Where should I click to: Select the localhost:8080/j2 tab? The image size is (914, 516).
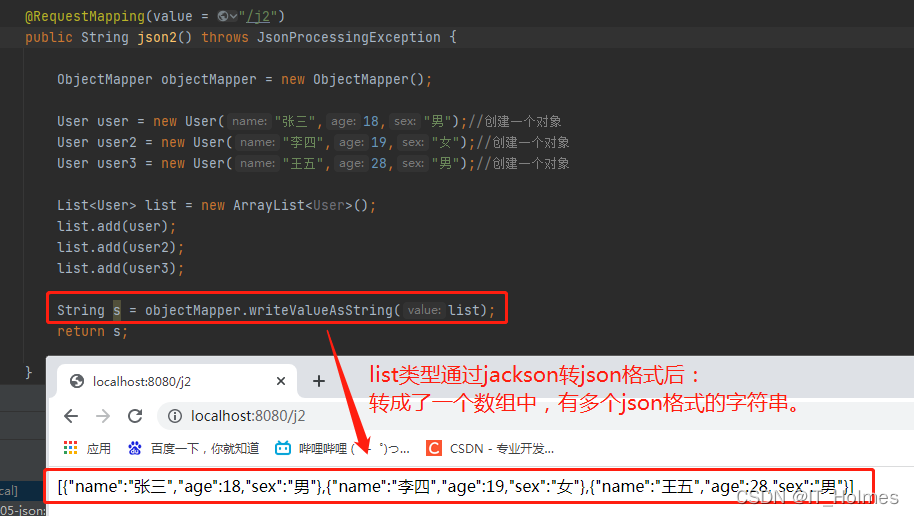click(177, 381)
